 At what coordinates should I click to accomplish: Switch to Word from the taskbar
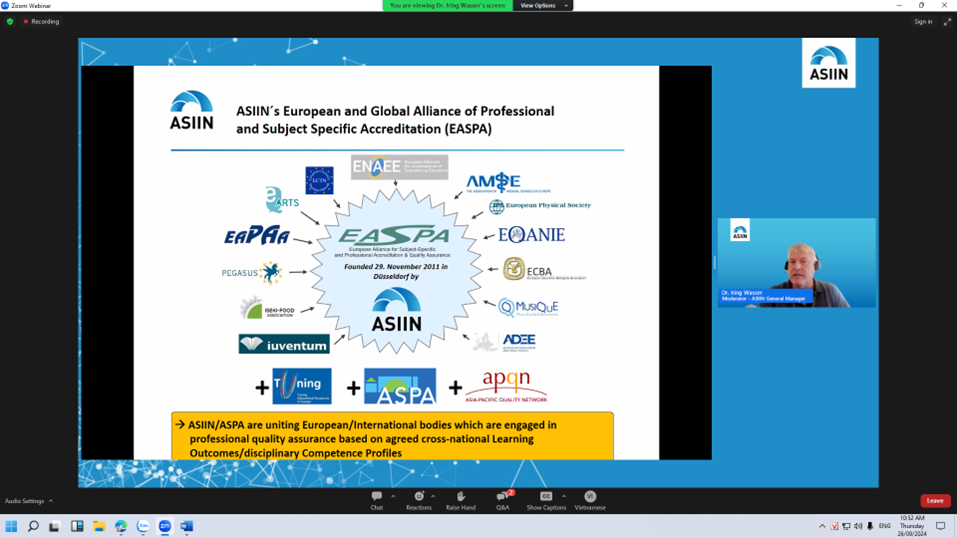pyautogui.click(x=187, y=526)
